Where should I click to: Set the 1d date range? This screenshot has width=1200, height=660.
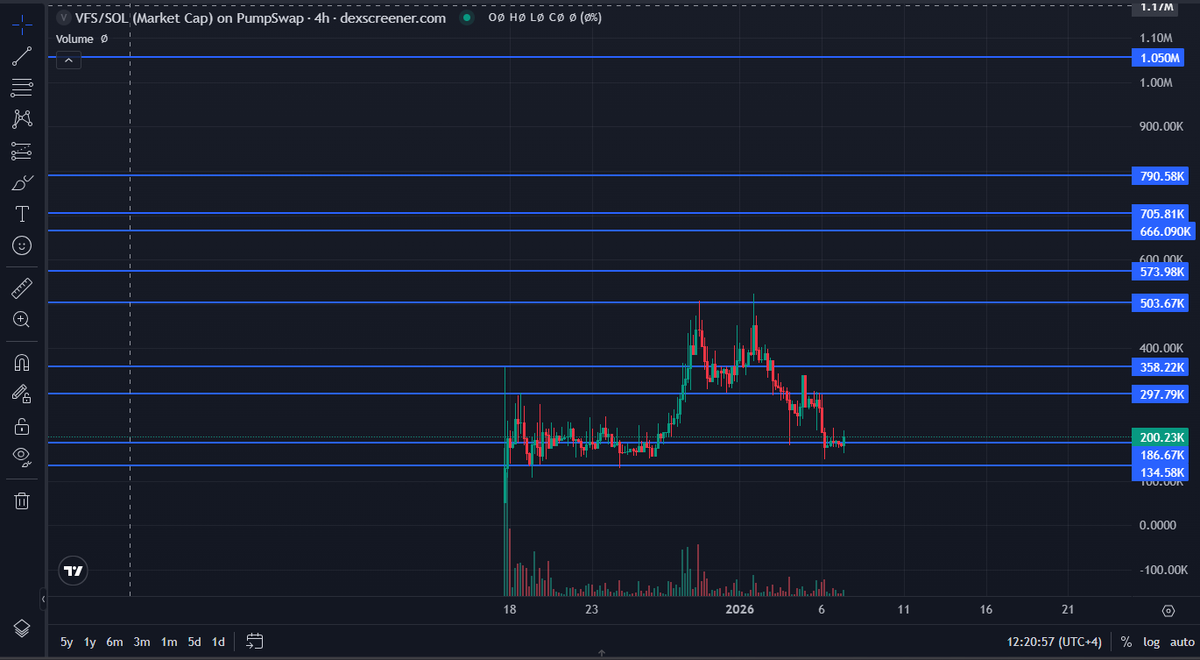218,641
